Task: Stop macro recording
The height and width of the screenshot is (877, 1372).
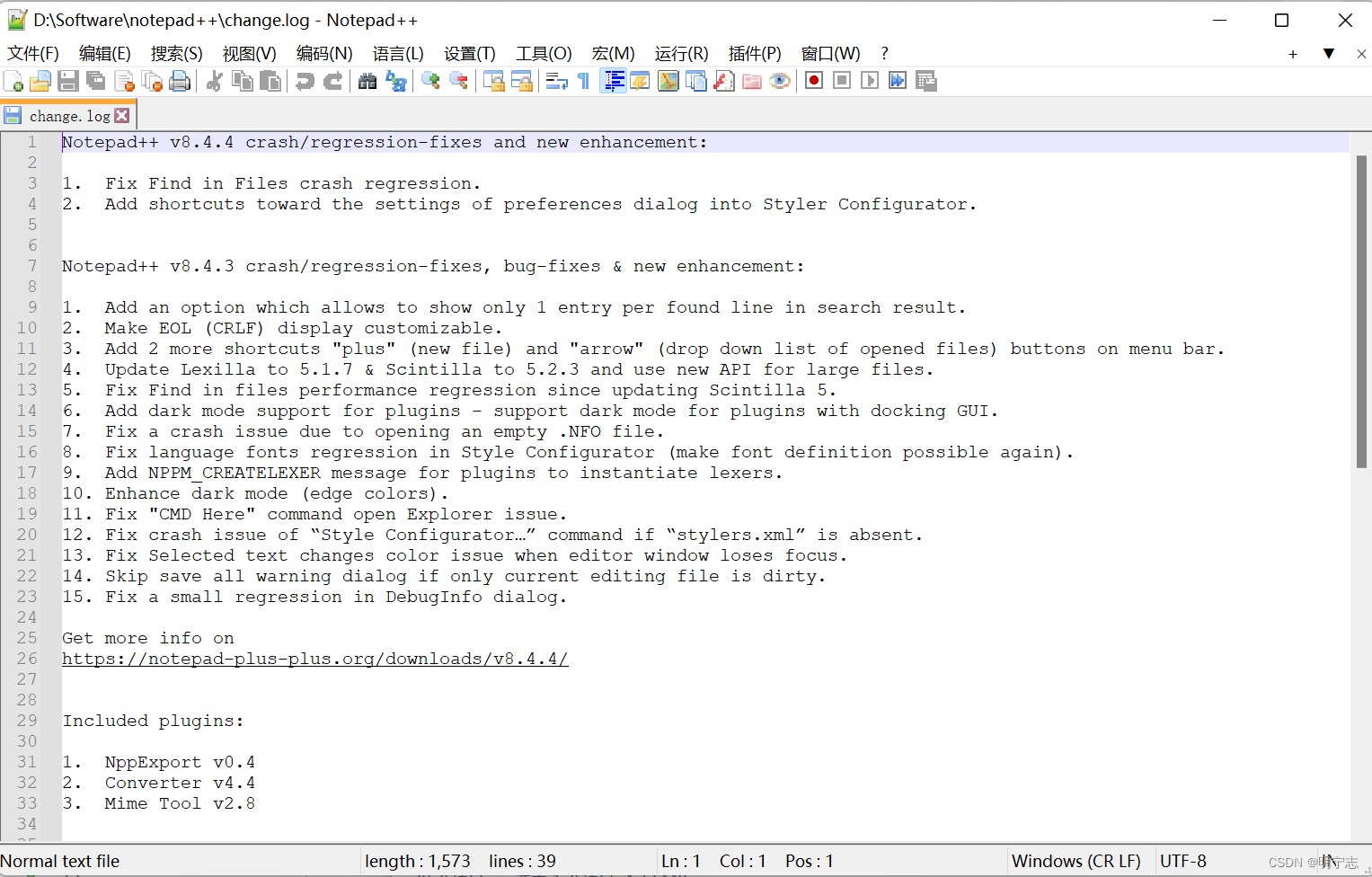Action: [x=842, y=81]
